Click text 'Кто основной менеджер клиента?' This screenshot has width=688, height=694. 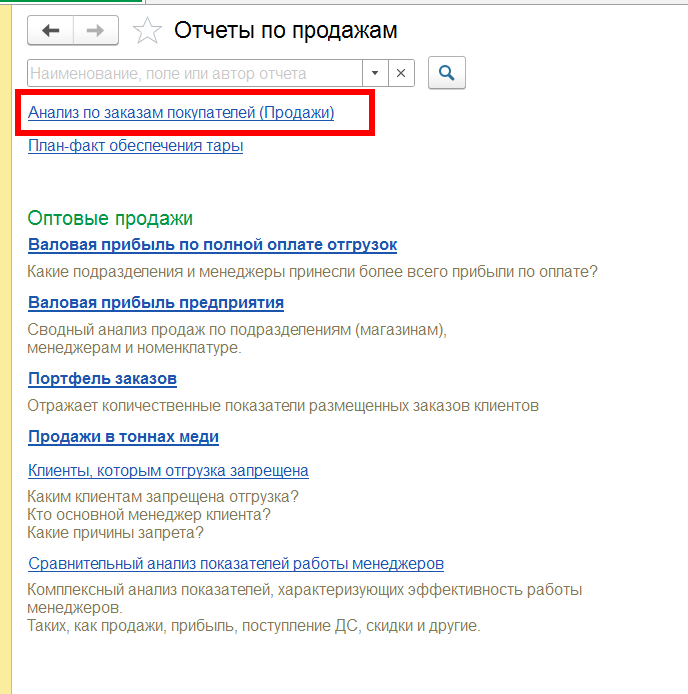(x=149, y=515)
